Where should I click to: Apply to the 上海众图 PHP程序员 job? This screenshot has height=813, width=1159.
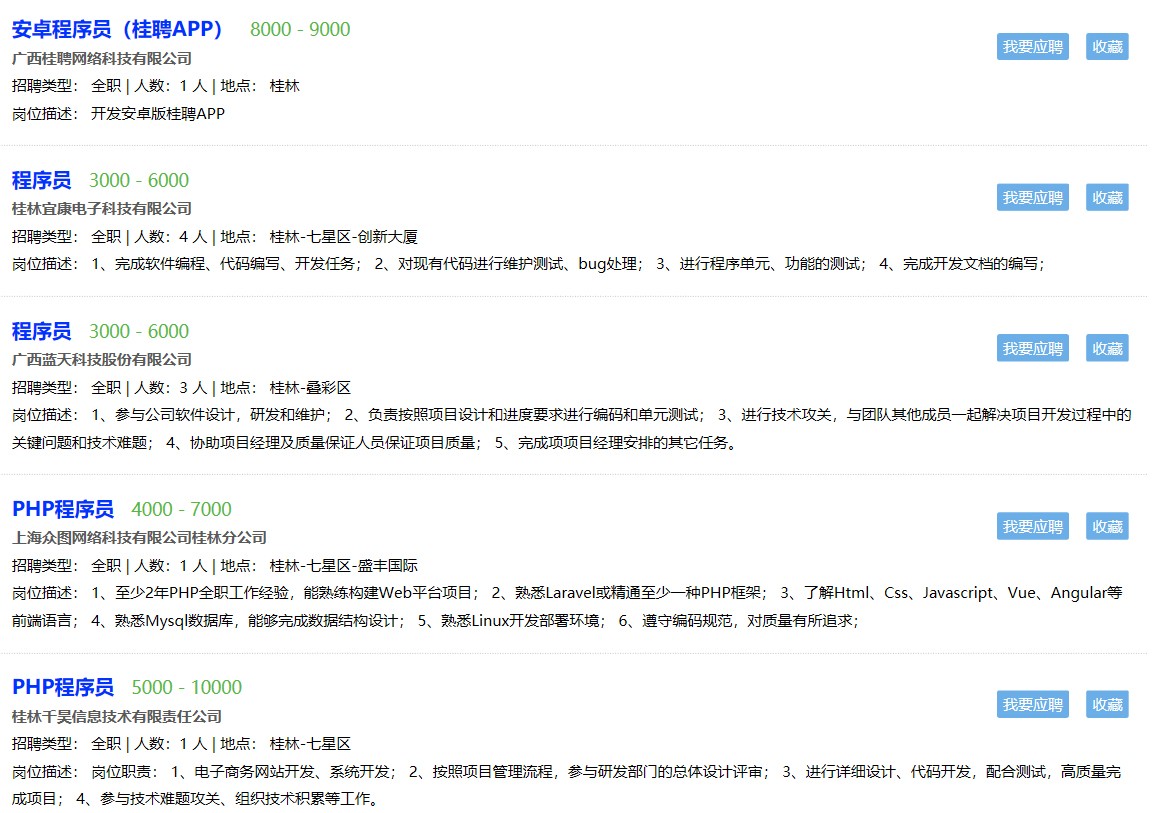pyautogui.click(x=1032, y=526)
